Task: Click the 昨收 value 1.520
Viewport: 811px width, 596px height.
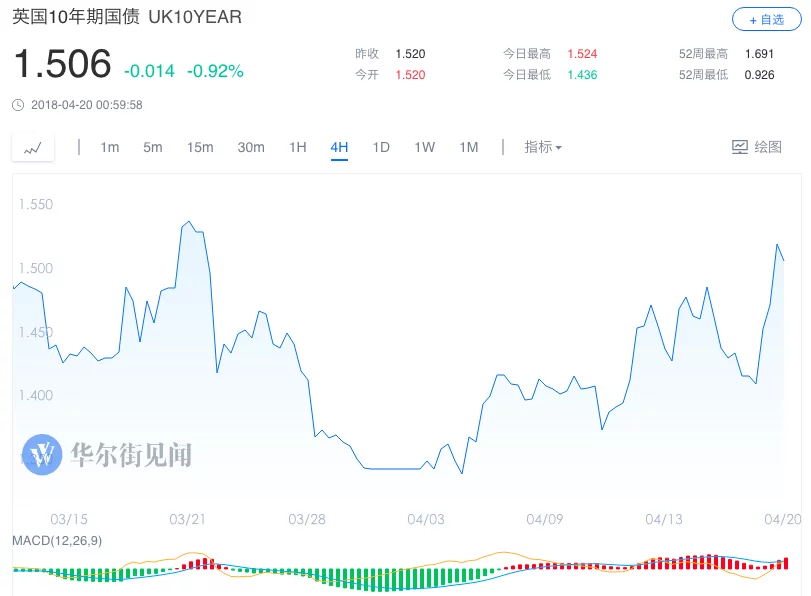Action: tap(410, 54)
